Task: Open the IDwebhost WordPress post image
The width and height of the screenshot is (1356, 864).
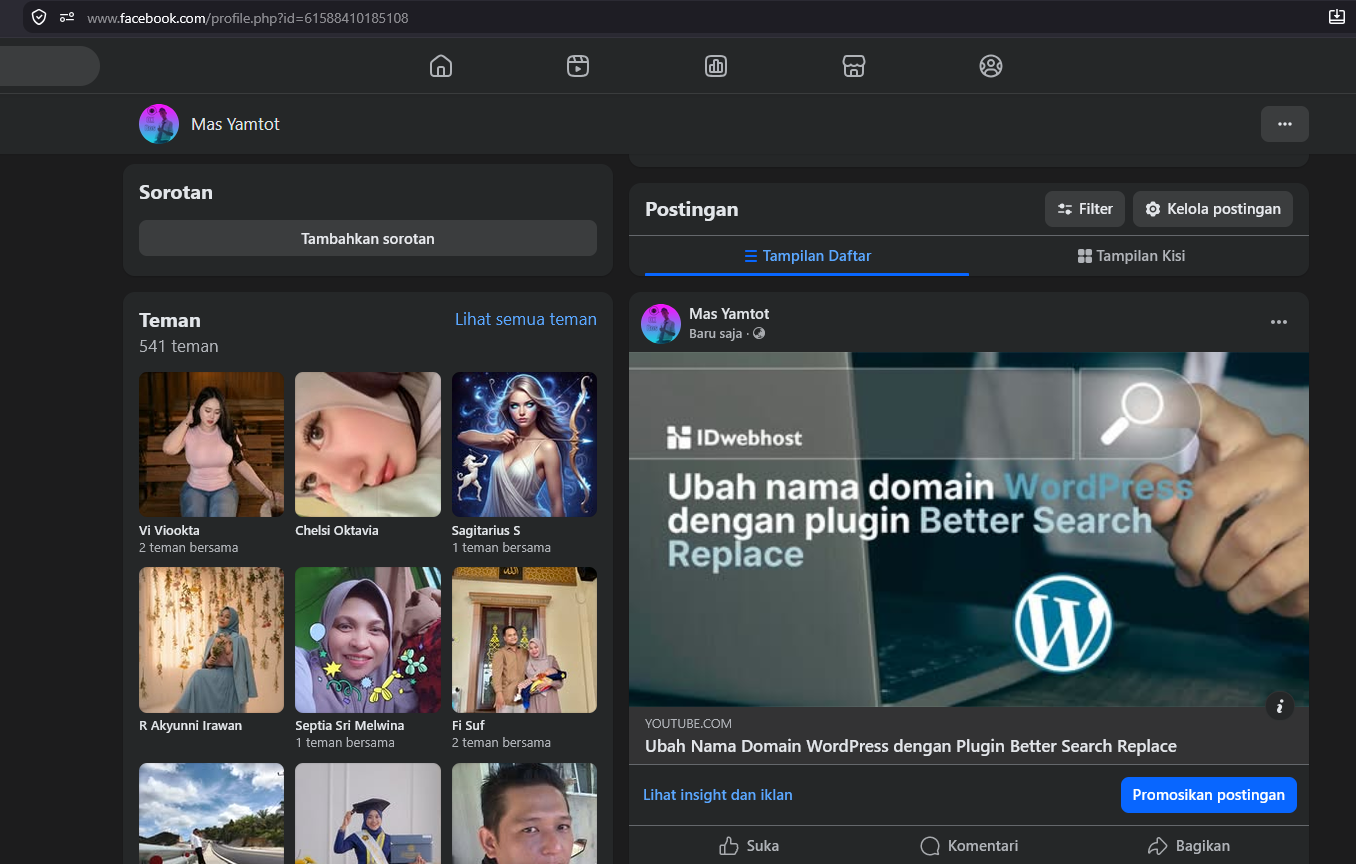Action: (969, 529)
